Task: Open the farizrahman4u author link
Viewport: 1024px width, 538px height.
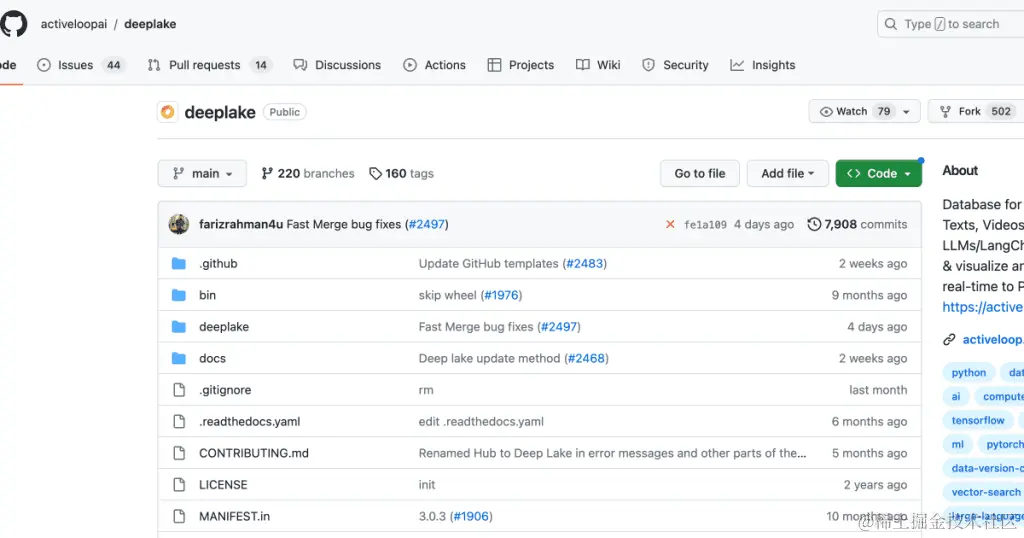Action: 241,224
